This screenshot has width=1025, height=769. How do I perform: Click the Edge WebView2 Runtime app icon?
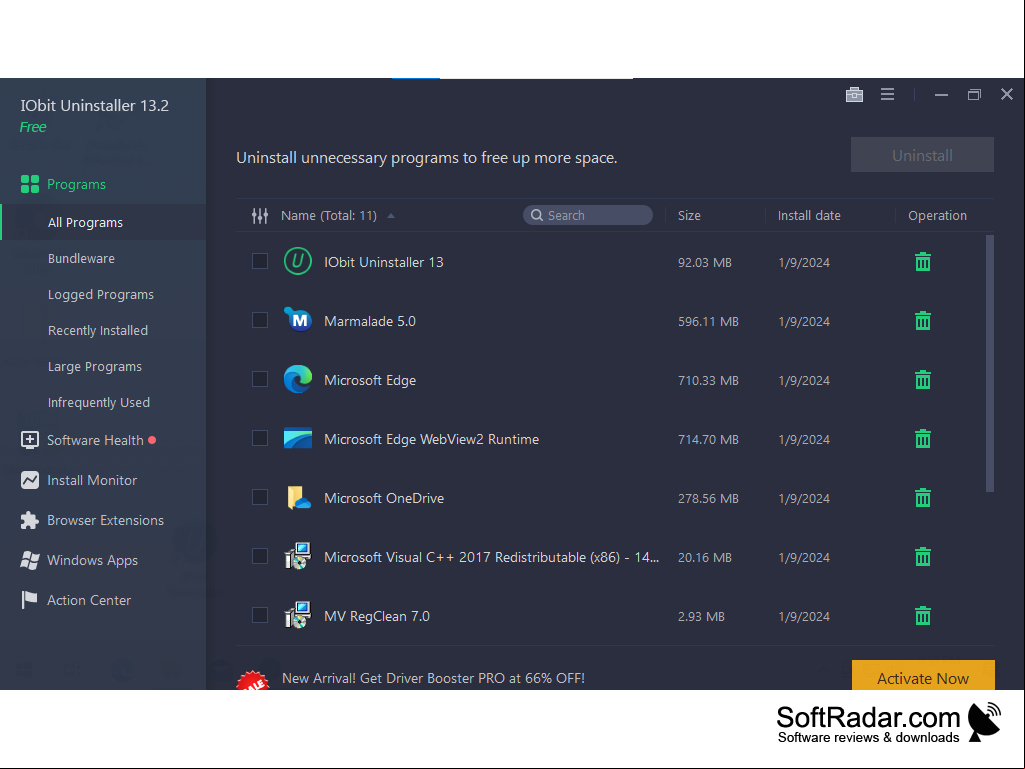coord(297,438)
